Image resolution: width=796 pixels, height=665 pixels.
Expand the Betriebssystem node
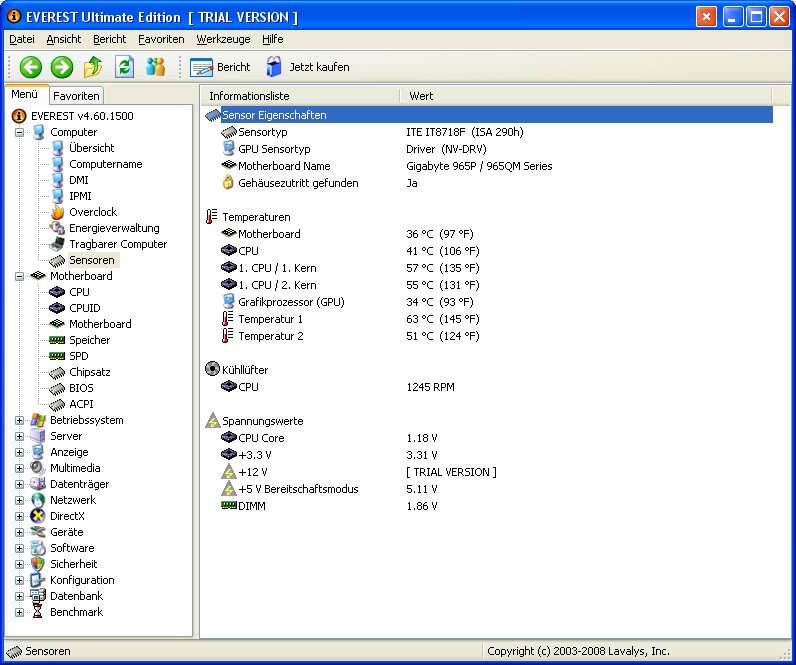(19, 420)
